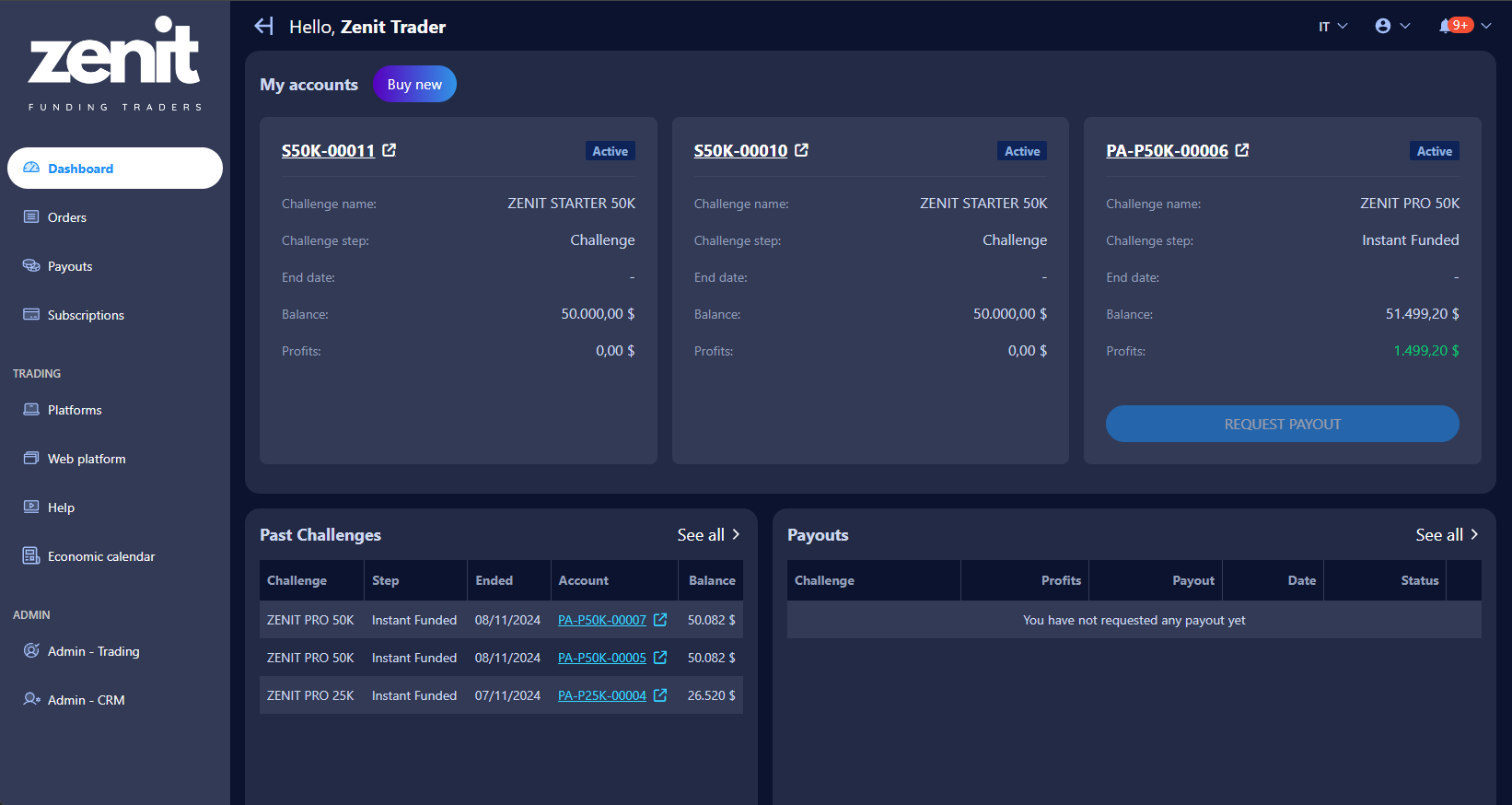Viewport: 1512px width, 805px height.
Task: Open external link icon beside S50K-00011
Action: pyautogui.click(x=390, y=150)
